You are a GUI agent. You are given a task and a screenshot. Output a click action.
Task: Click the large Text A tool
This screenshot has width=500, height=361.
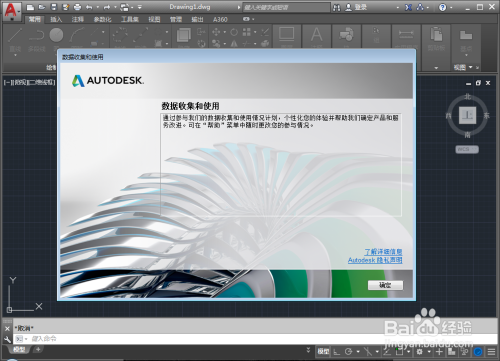(x=316, y=34)
